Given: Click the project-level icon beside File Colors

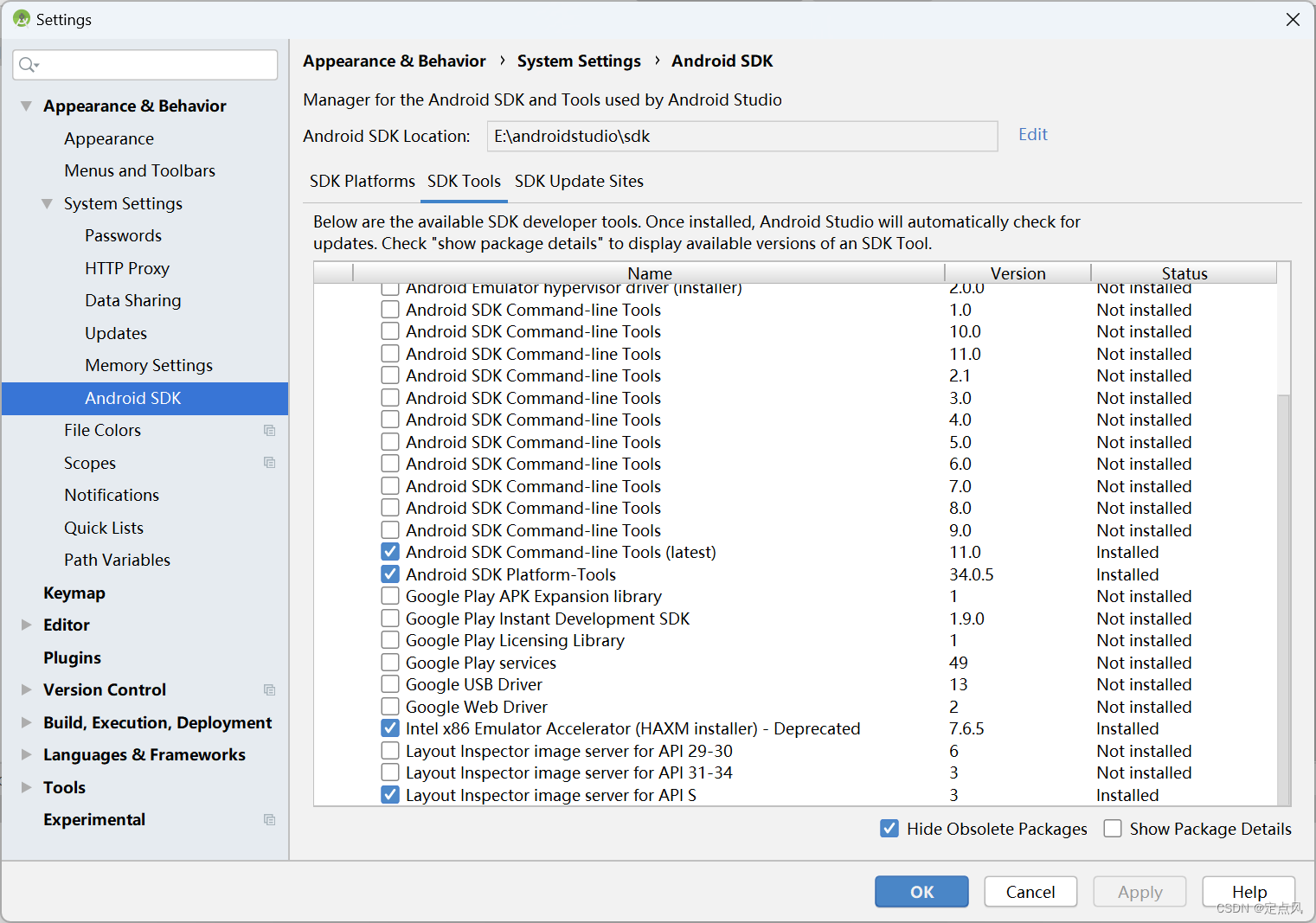Looking at the screenshot, I should pos(270,430).
